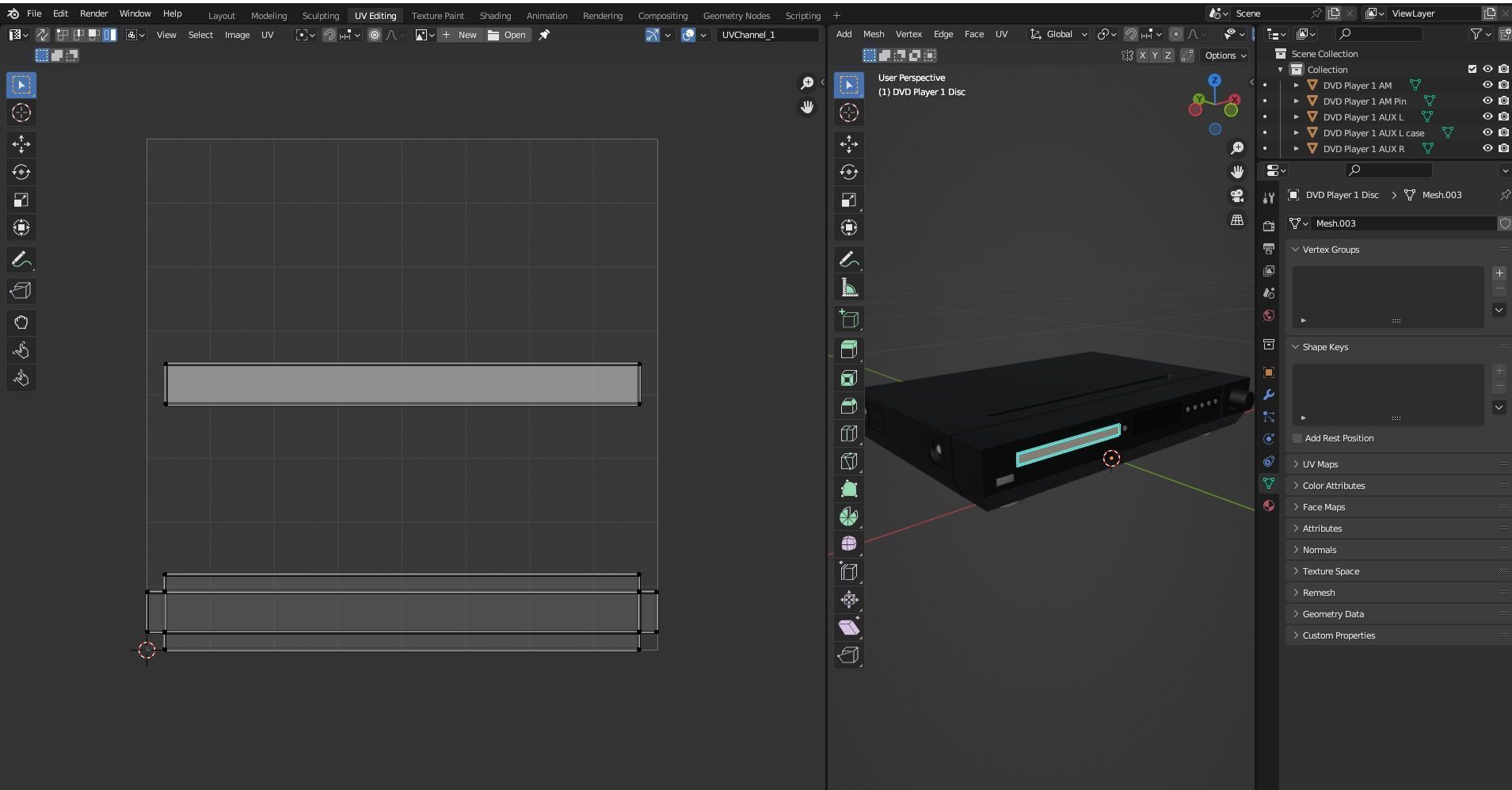The height and width of the screenshot is (790, 1512).
Task: Toggle camera view in the 3D viewport
Action: (1237, 196)
